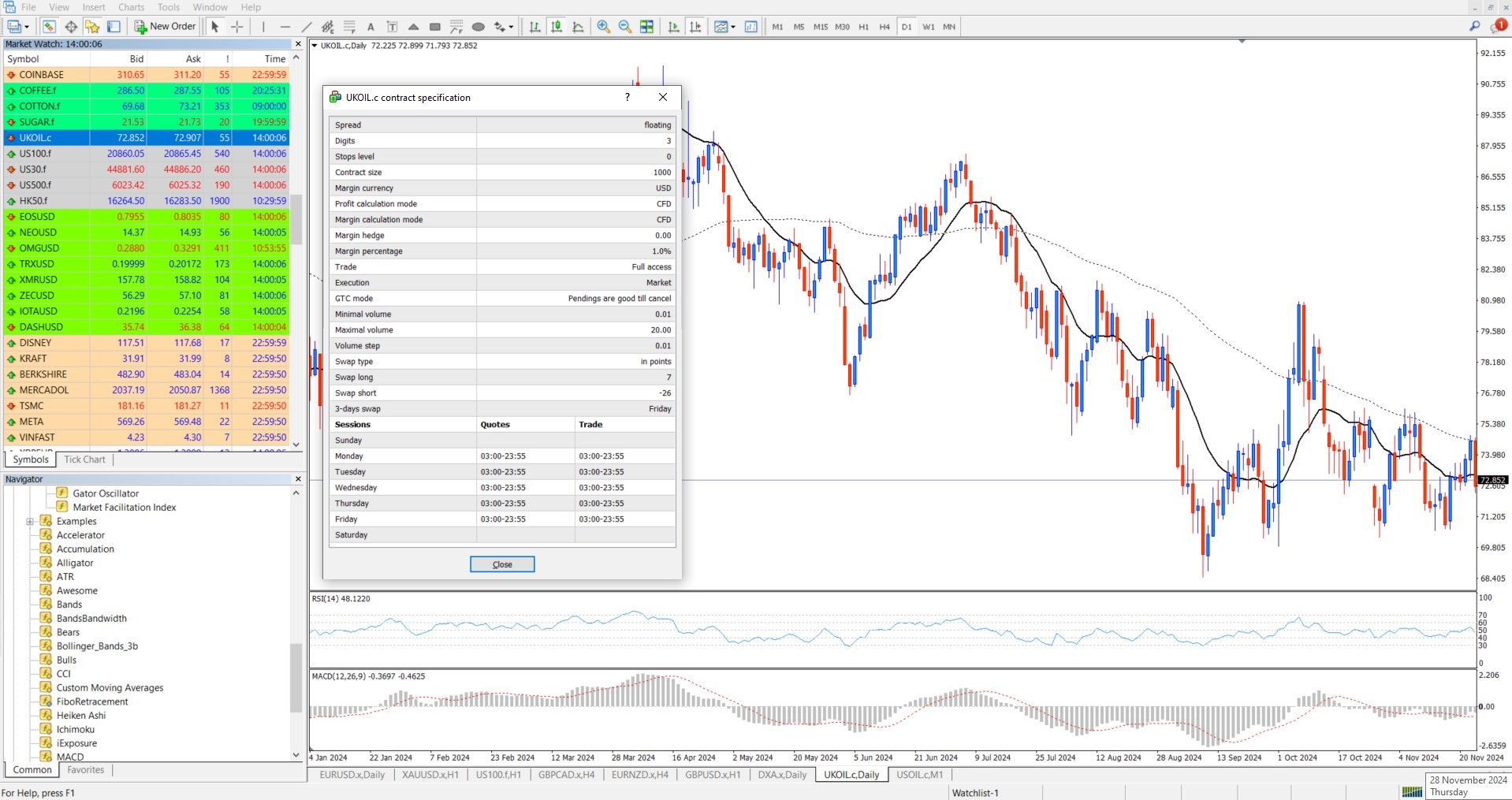Viewport: 1512px width, 800px height.
Task: Open the new chart profiles dropdown arrow
Action: pyautogui.click(x=27, y=27)
